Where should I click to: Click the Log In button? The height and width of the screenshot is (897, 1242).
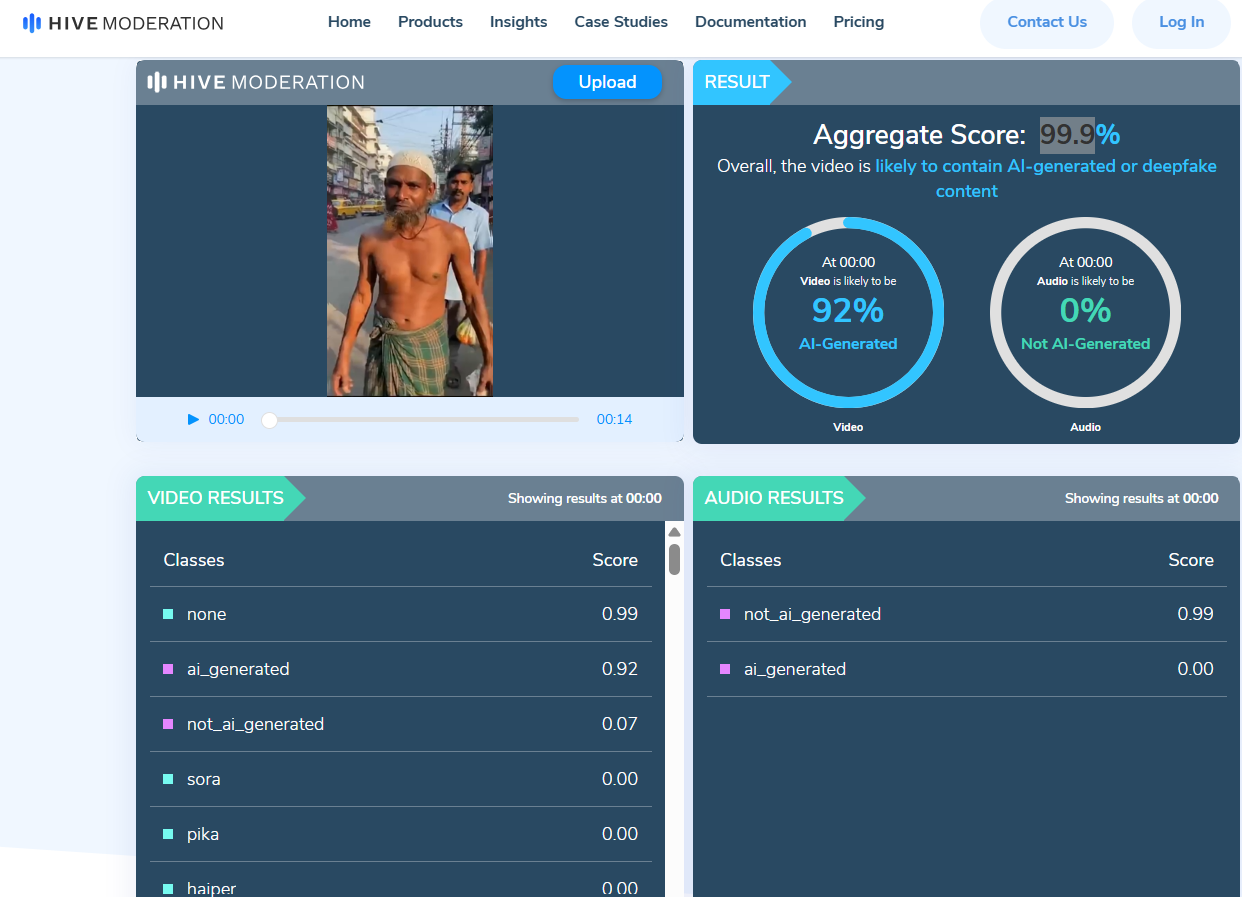pos(1181,23)
